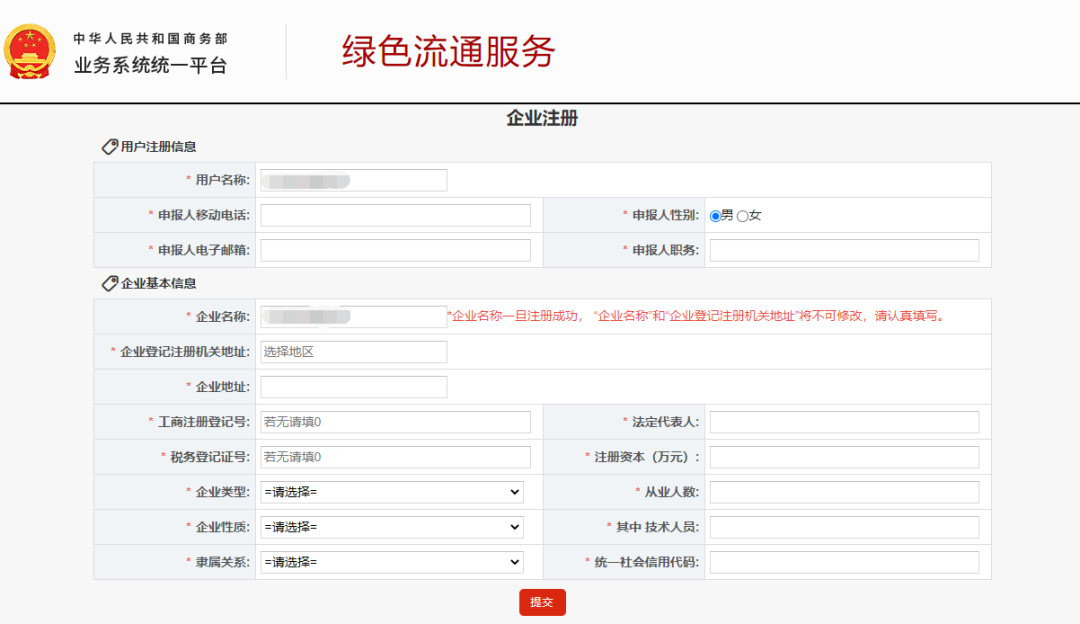The image size is (1080, 624).
Task: Click the 申报人电子邮箱 input field
Action: [x=395, y=249]
